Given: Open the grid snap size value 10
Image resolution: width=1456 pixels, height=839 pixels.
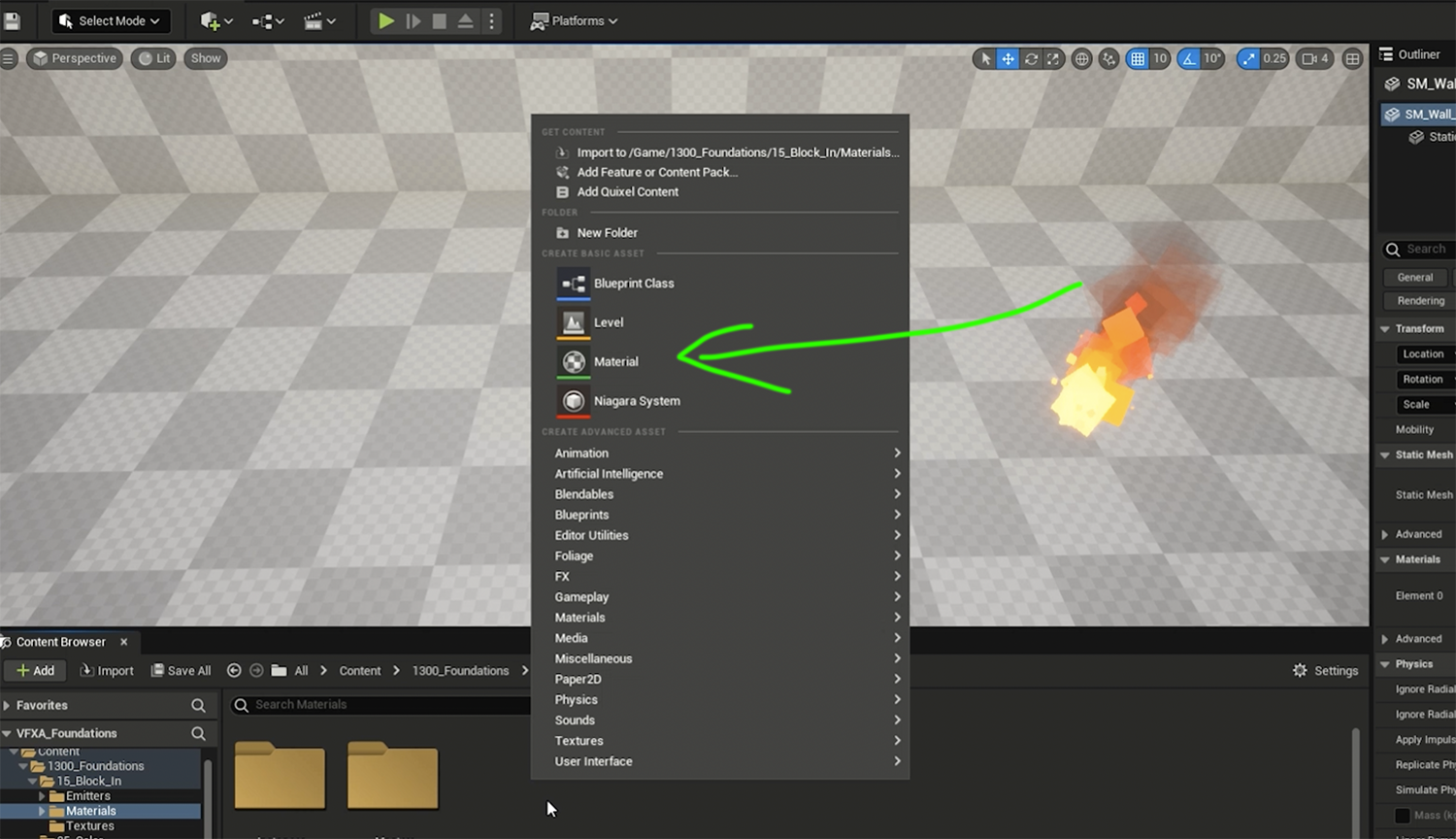Looking at the screenshot, I should click(1160, 59).
